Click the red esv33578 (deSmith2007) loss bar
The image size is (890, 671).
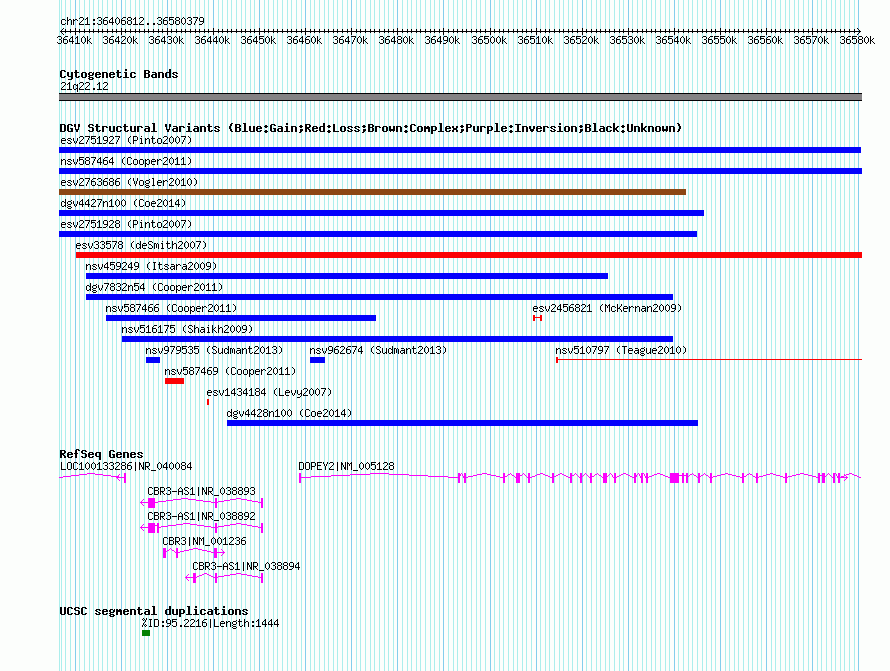click(x=469, y=255)
